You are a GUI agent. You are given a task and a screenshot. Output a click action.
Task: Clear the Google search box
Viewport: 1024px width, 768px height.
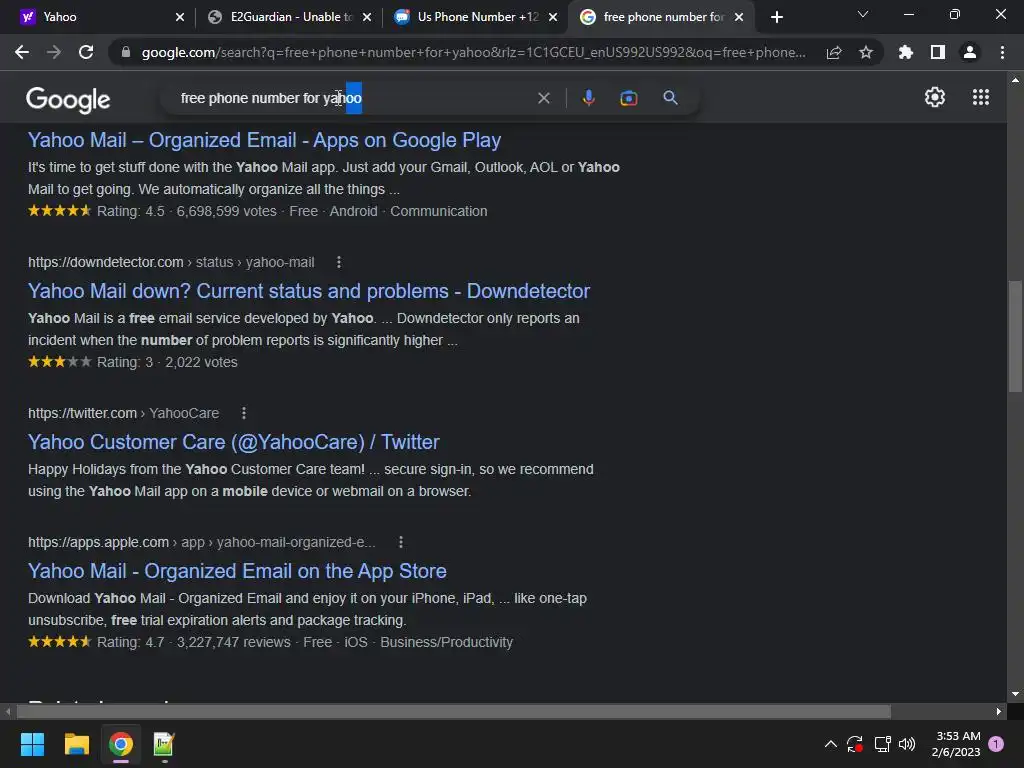[543, 98]
